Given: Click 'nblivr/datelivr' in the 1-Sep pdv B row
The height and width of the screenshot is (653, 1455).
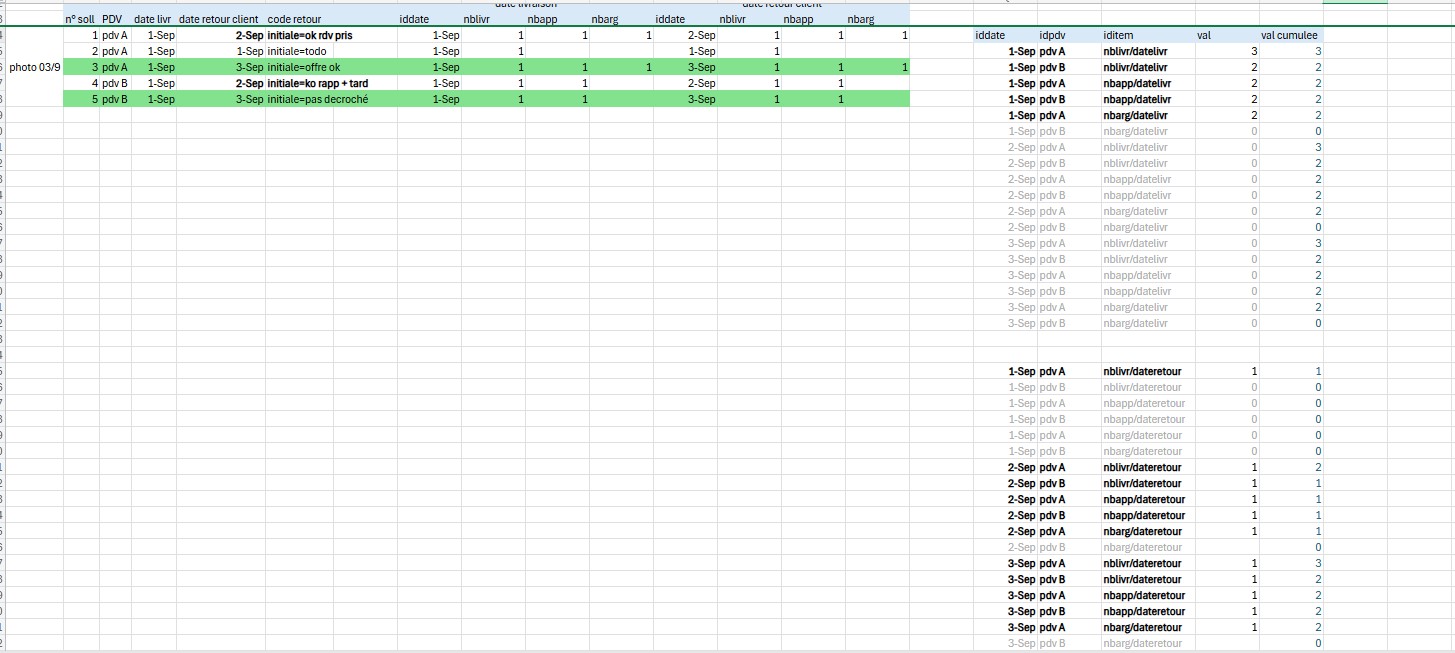Looking at the screenshot, I should click(1135, 67).
